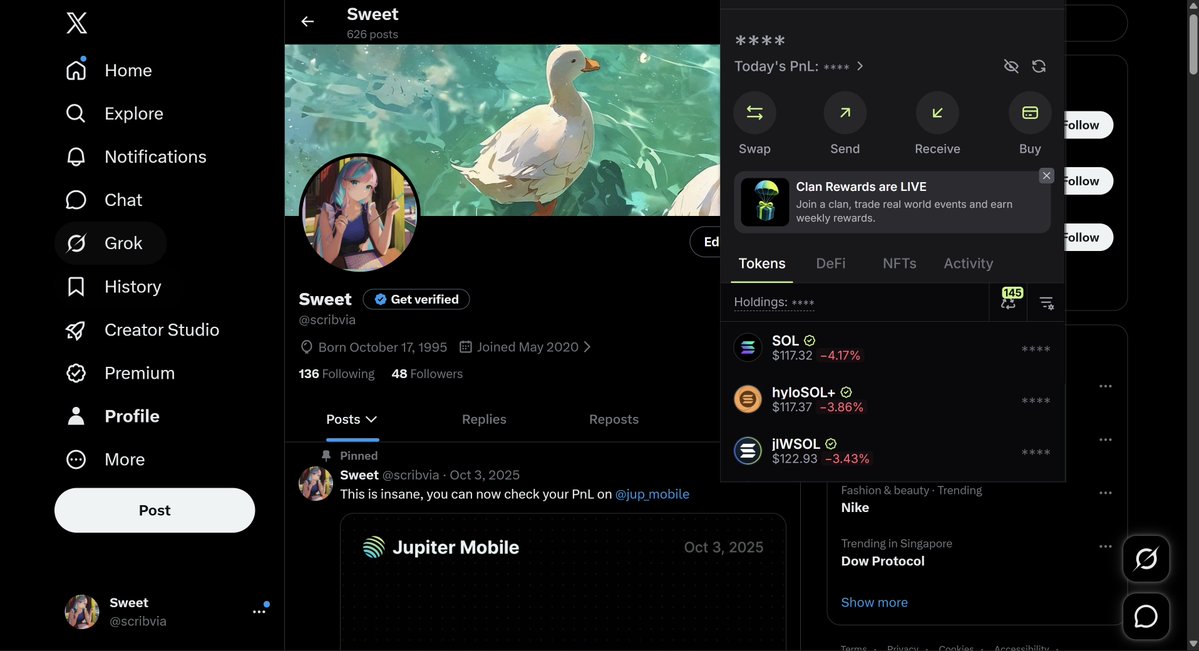Click the Post button
The height and width of the screenshot is (651, 1199).
click(154, 510)
